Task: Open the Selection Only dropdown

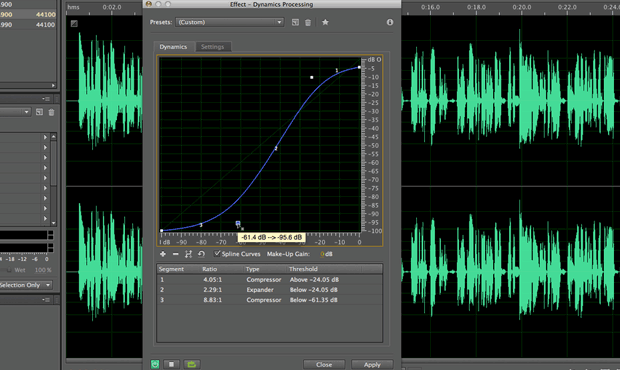Action: 26,285
